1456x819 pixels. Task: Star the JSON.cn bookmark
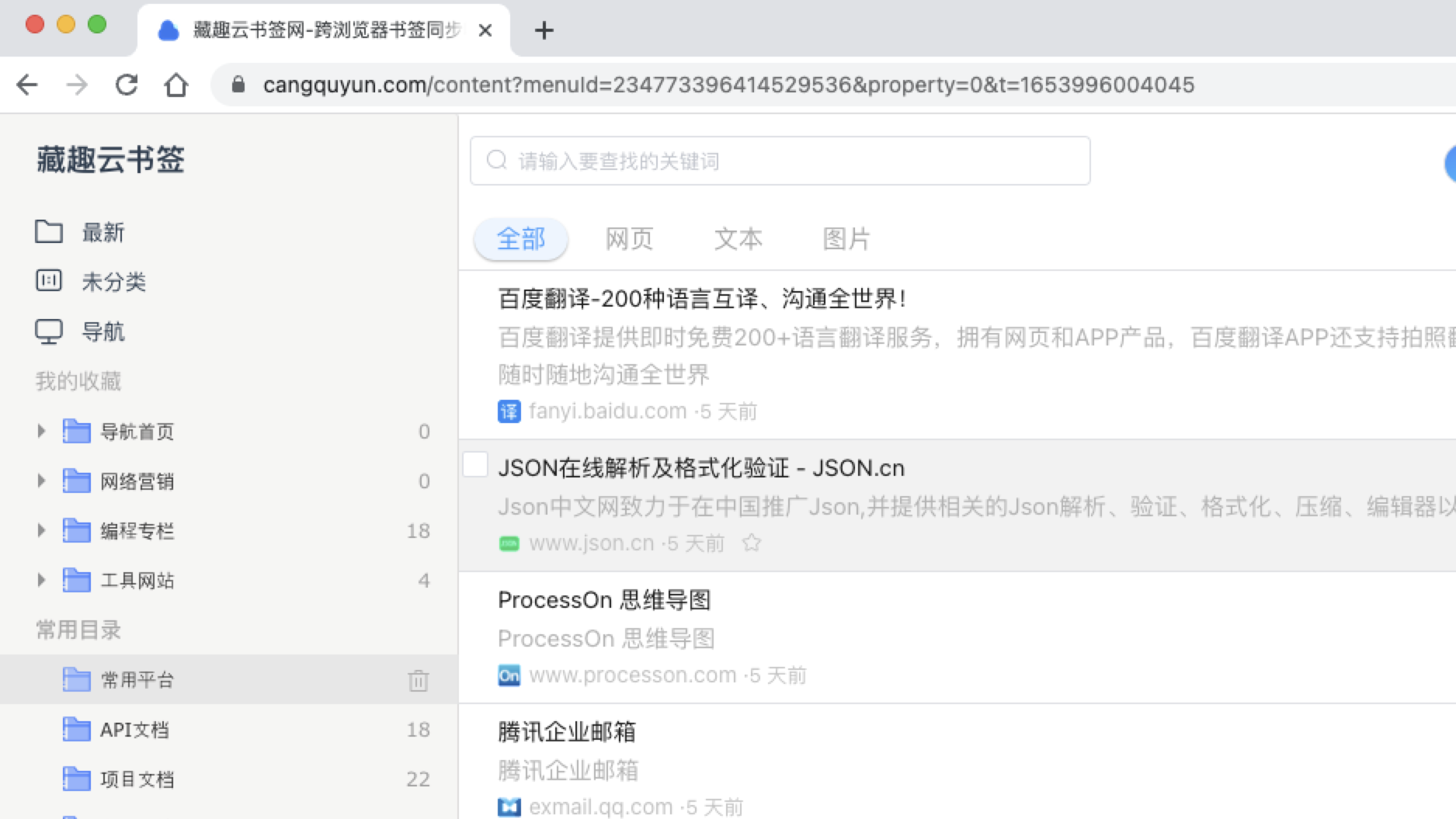pos(751,543)
